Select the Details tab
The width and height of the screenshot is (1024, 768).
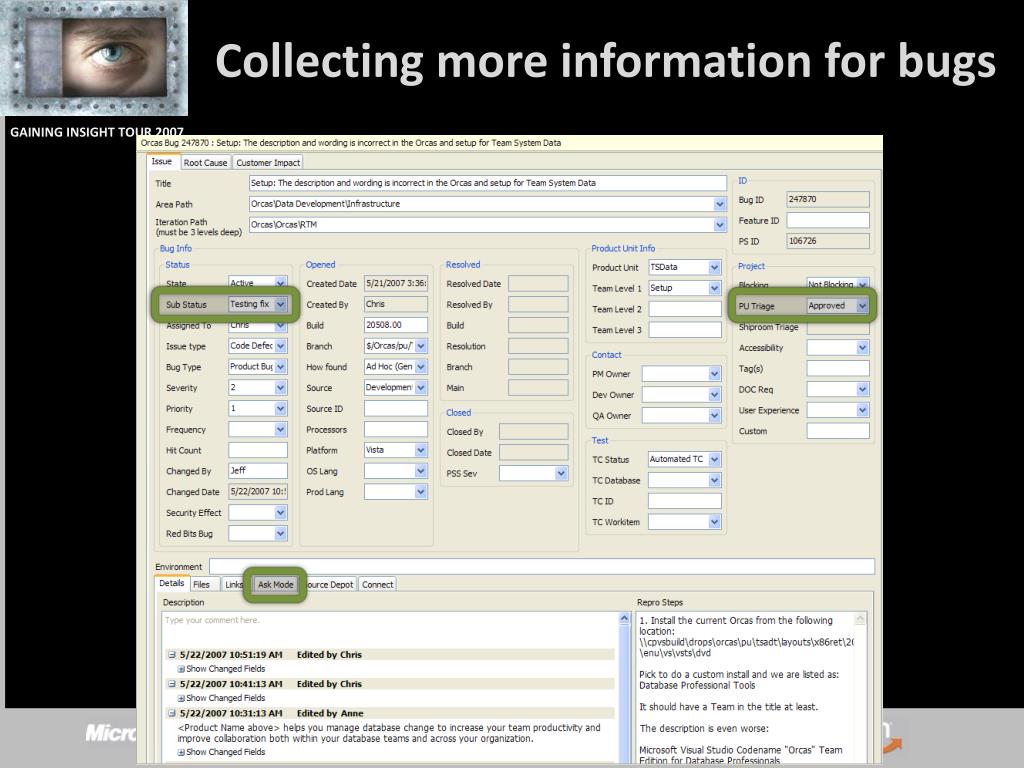tap(172, 583)
